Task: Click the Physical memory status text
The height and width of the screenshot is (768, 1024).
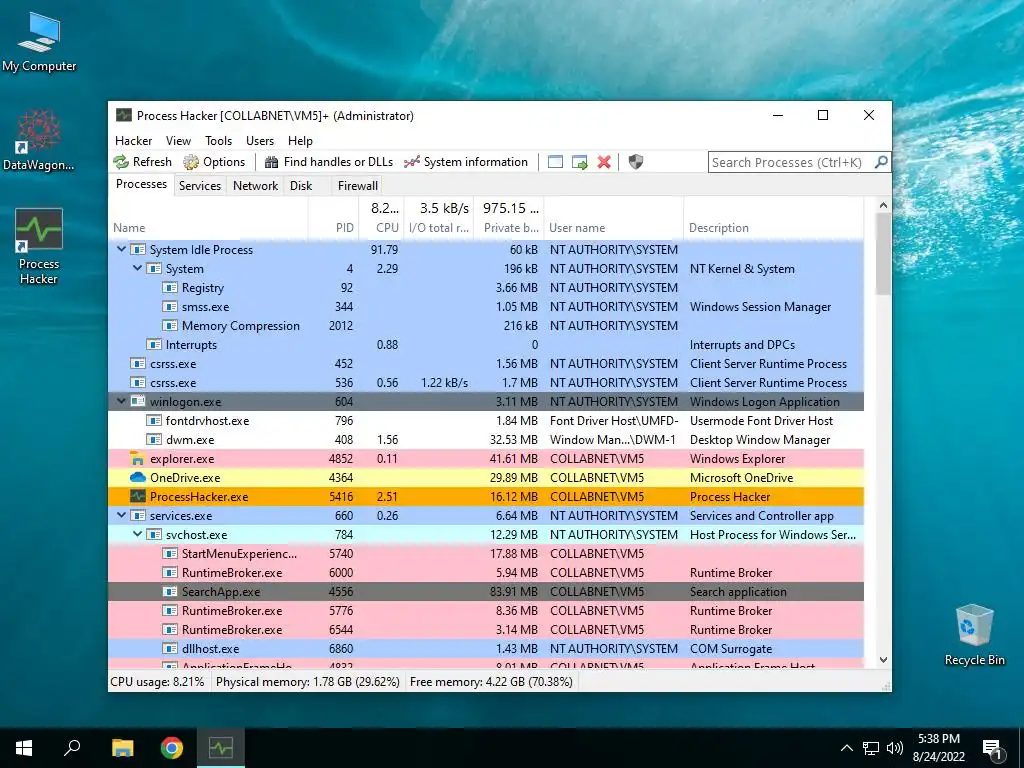Action: tap(308, 682)
